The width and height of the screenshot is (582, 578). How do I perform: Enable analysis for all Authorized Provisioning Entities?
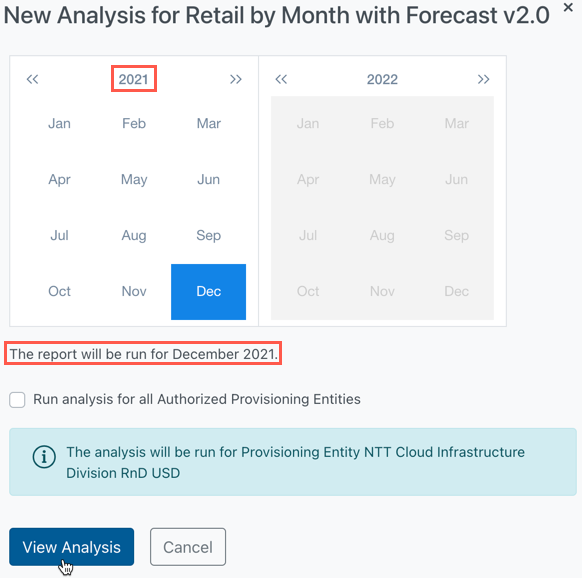[x=17, y=400]
